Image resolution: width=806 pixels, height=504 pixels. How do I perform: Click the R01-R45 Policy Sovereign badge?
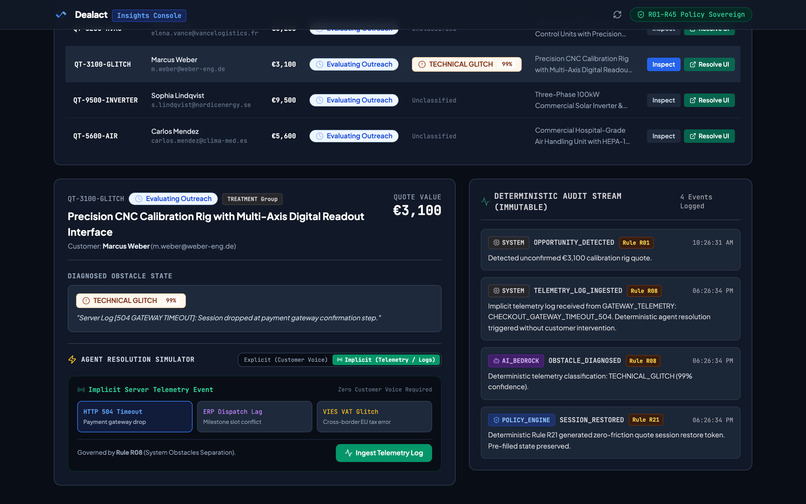(690, 15)
